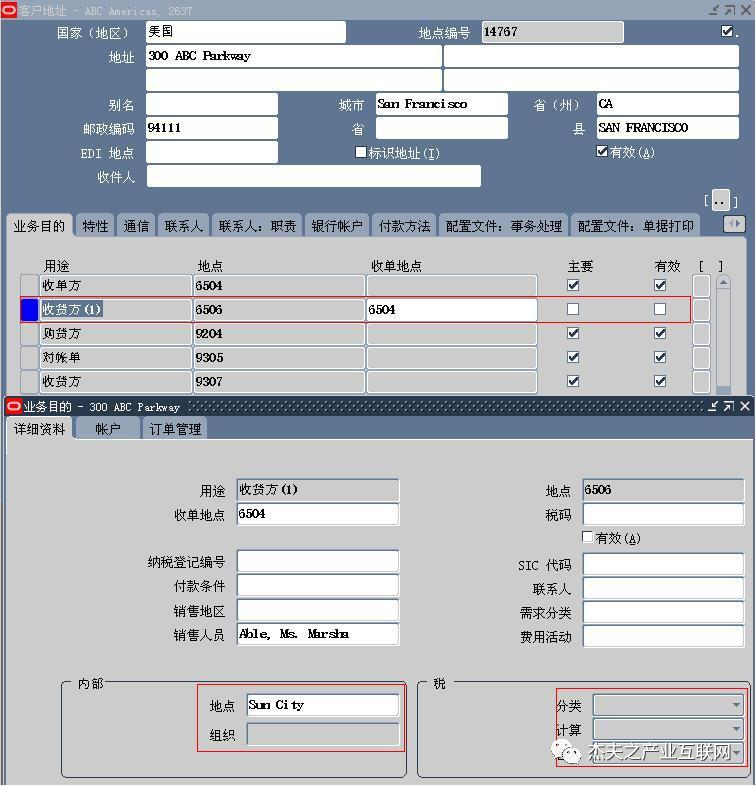Check 有效 for the 收货方 (1) row

click(x=660, y=309)
